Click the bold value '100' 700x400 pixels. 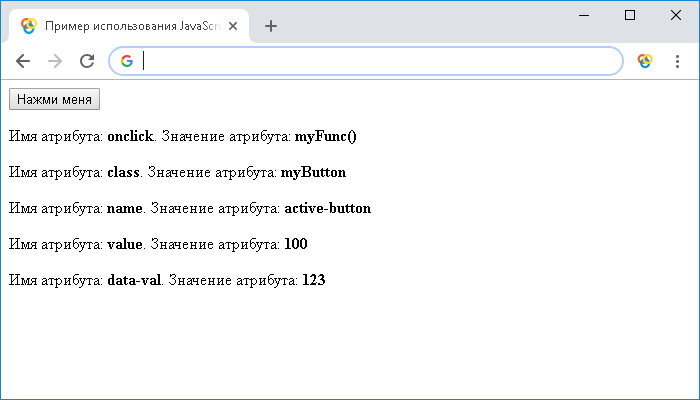point(296,244)
